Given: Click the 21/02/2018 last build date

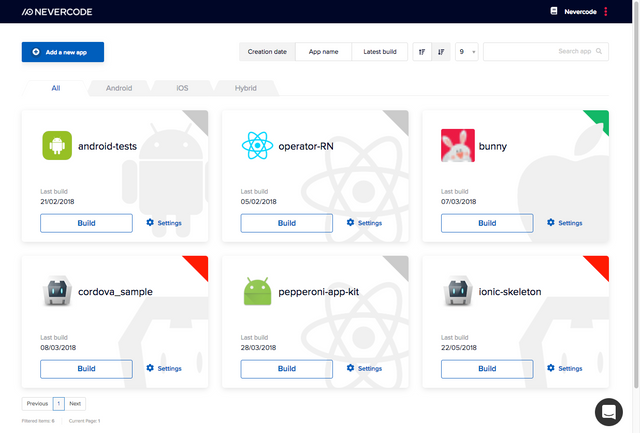Looking at the screenshot, I should (57, 202).
